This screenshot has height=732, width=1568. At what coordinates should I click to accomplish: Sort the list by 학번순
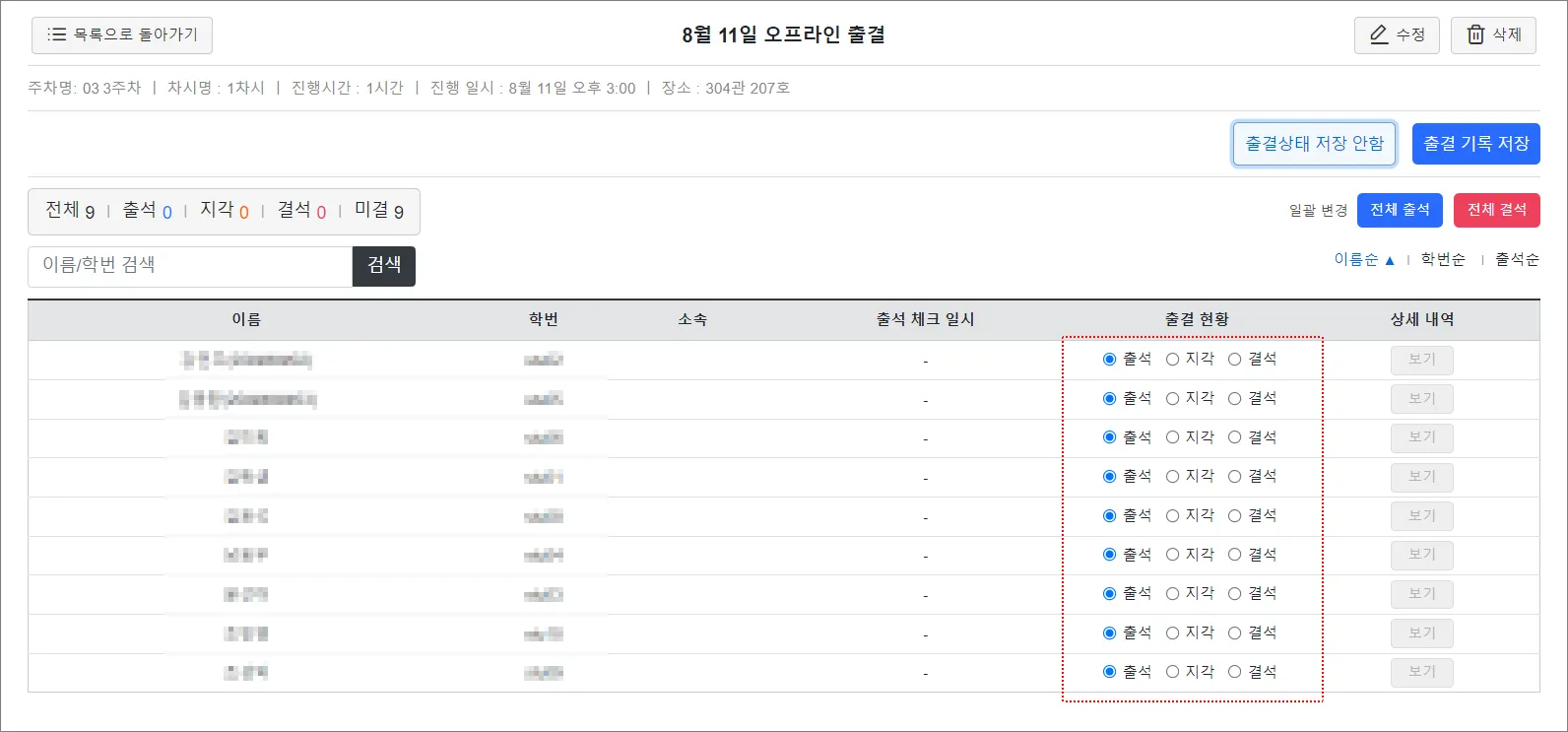pyautogui.click(x=1443, y=259)
